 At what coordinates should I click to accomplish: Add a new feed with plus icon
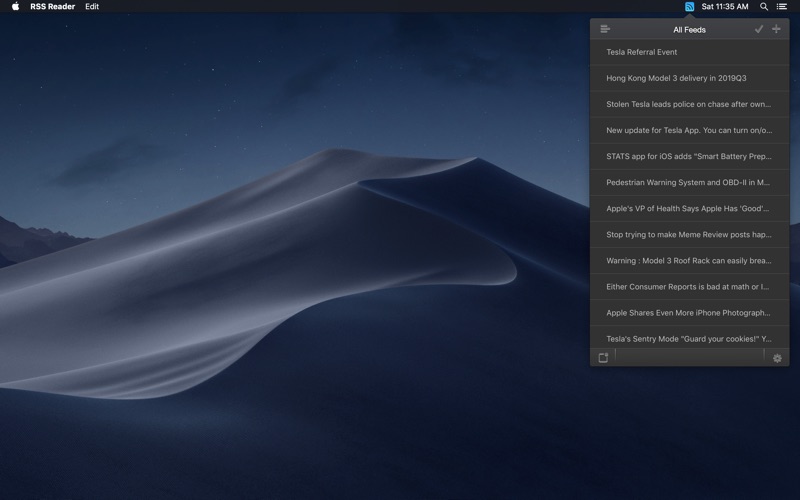coord(776,29)
